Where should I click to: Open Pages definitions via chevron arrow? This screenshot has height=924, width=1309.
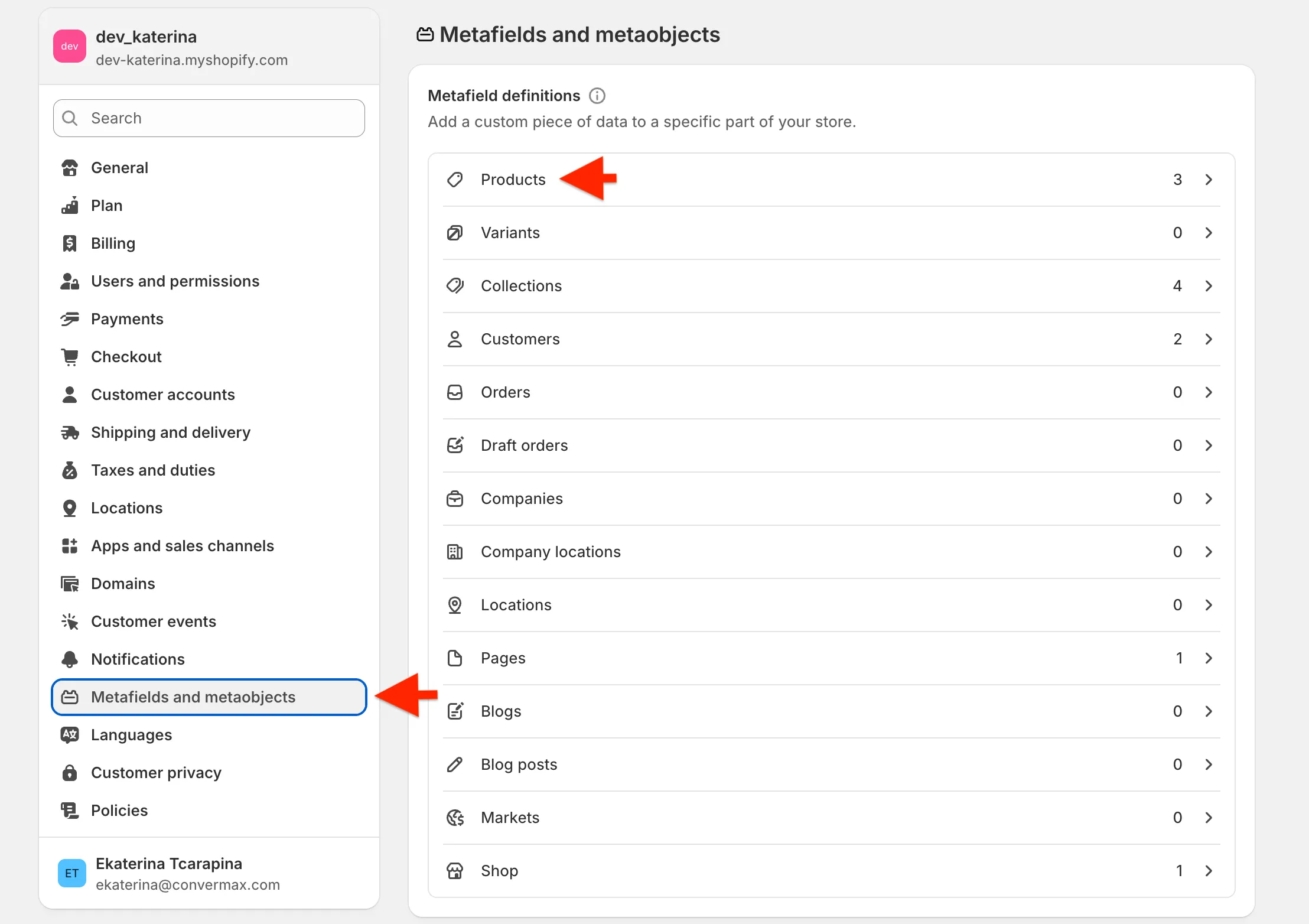1209,658
